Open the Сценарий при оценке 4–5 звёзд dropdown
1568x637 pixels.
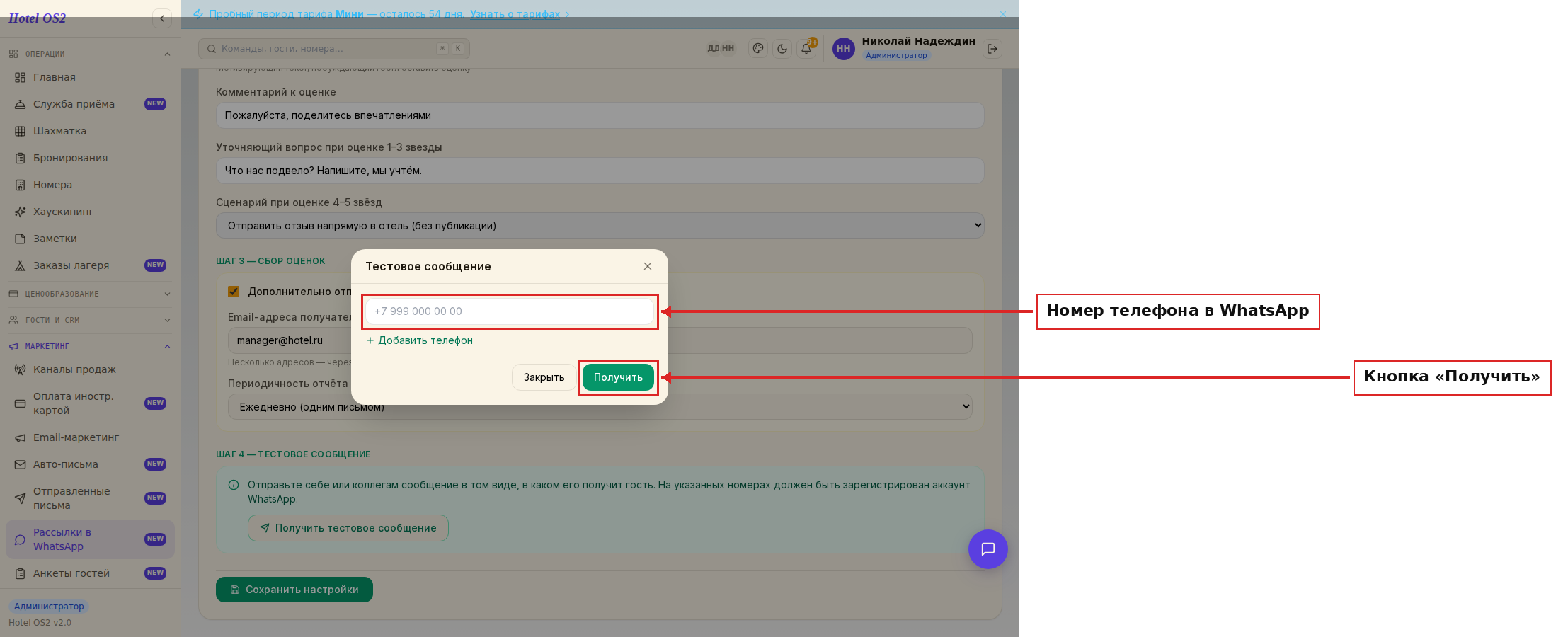[600, 226]
